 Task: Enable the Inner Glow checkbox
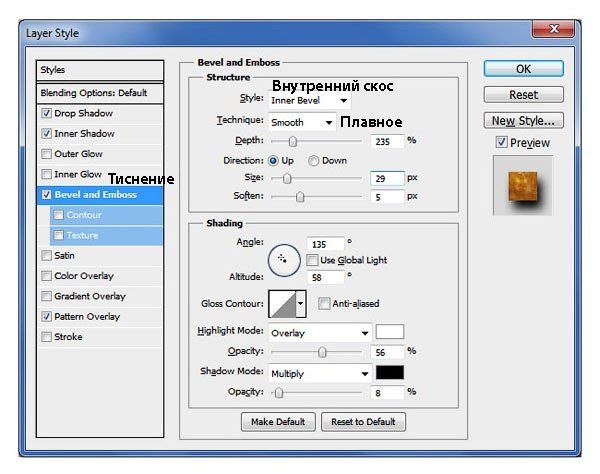pyautogui.click(x=46, y=174)
